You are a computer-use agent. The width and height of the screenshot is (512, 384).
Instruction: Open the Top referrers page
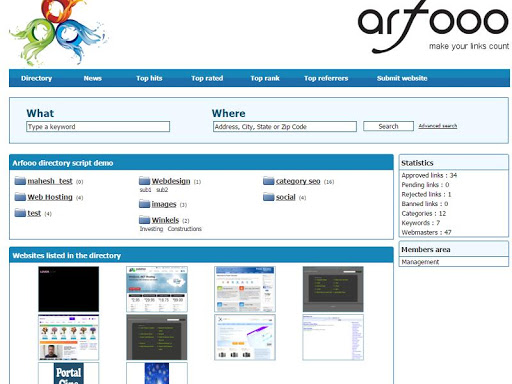[326, 78]
